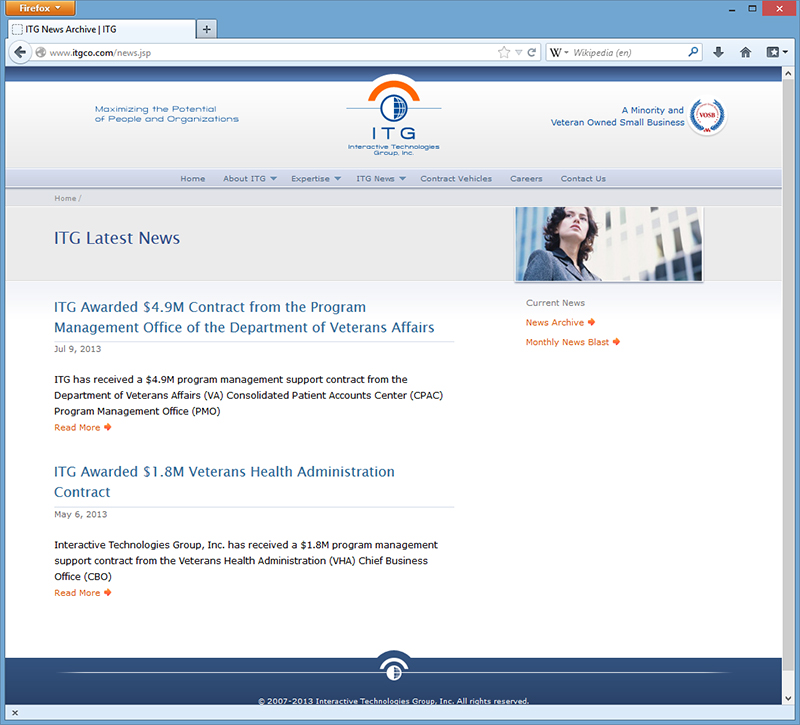Bookmark this page with the star icon
This screenshot has height=725, width=800.
click(504, 52)
